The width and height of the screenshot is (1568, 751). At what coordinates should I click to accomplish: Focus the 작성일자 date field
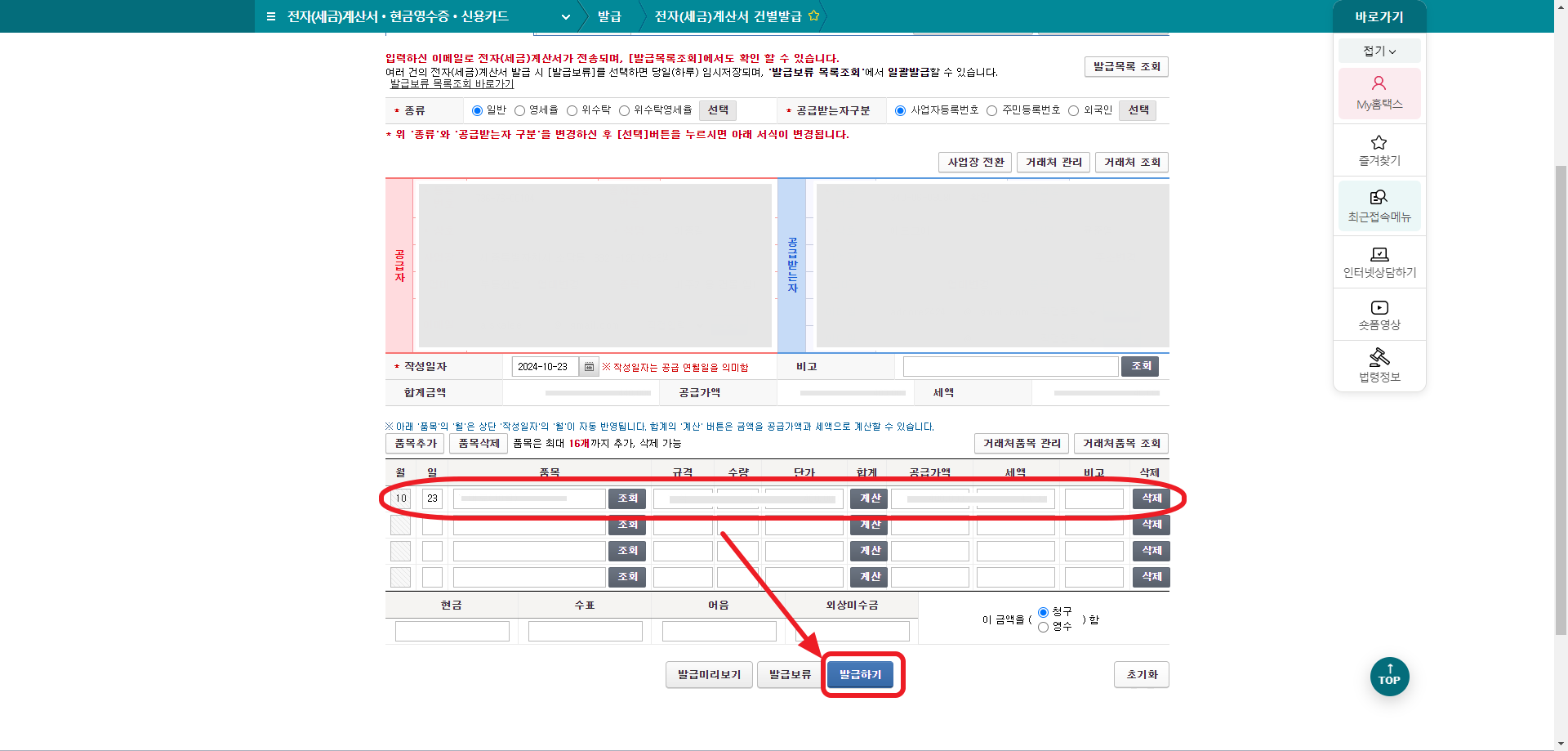(545, 367)
